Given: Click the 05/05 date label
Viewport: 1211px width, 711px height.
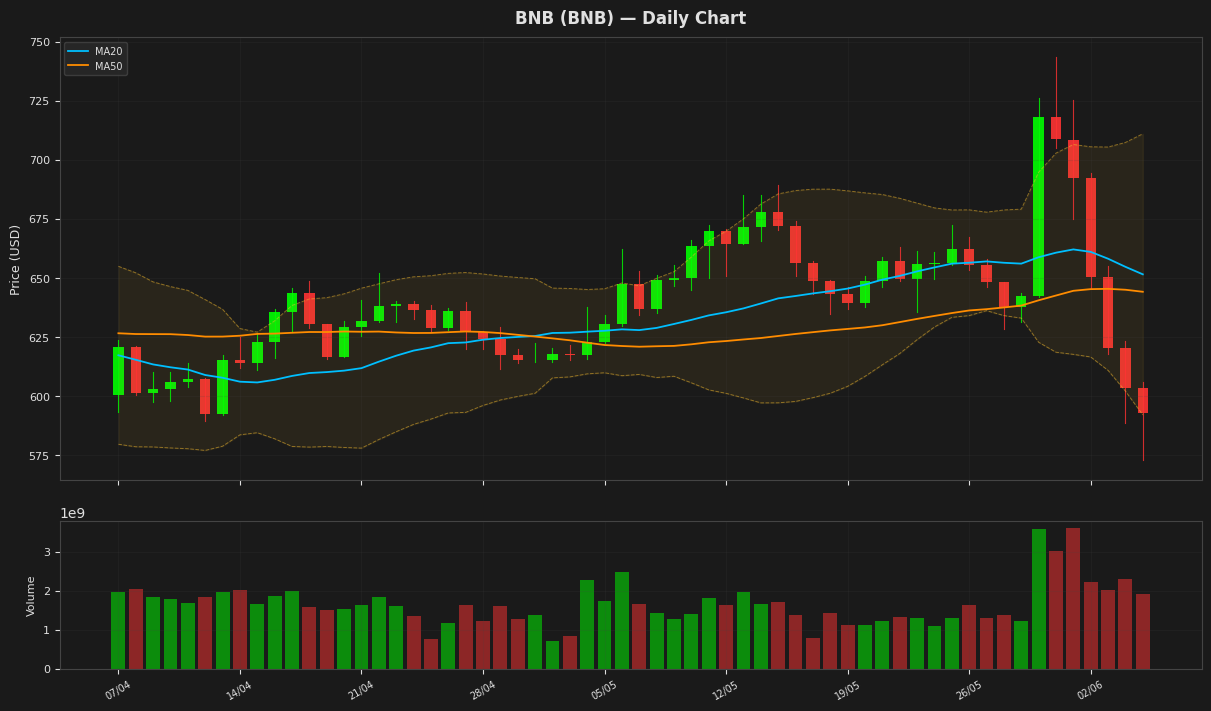Looking at the screenshot, I should coord(603,690).
